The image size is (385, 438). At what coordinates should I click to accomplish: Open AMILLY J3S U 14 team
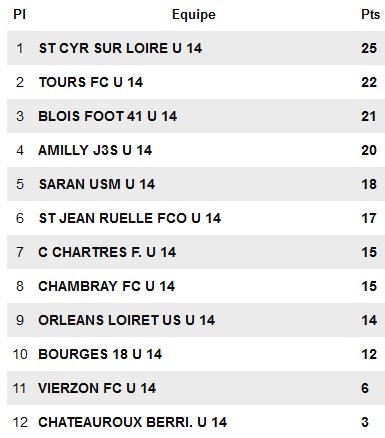point(95,150)
